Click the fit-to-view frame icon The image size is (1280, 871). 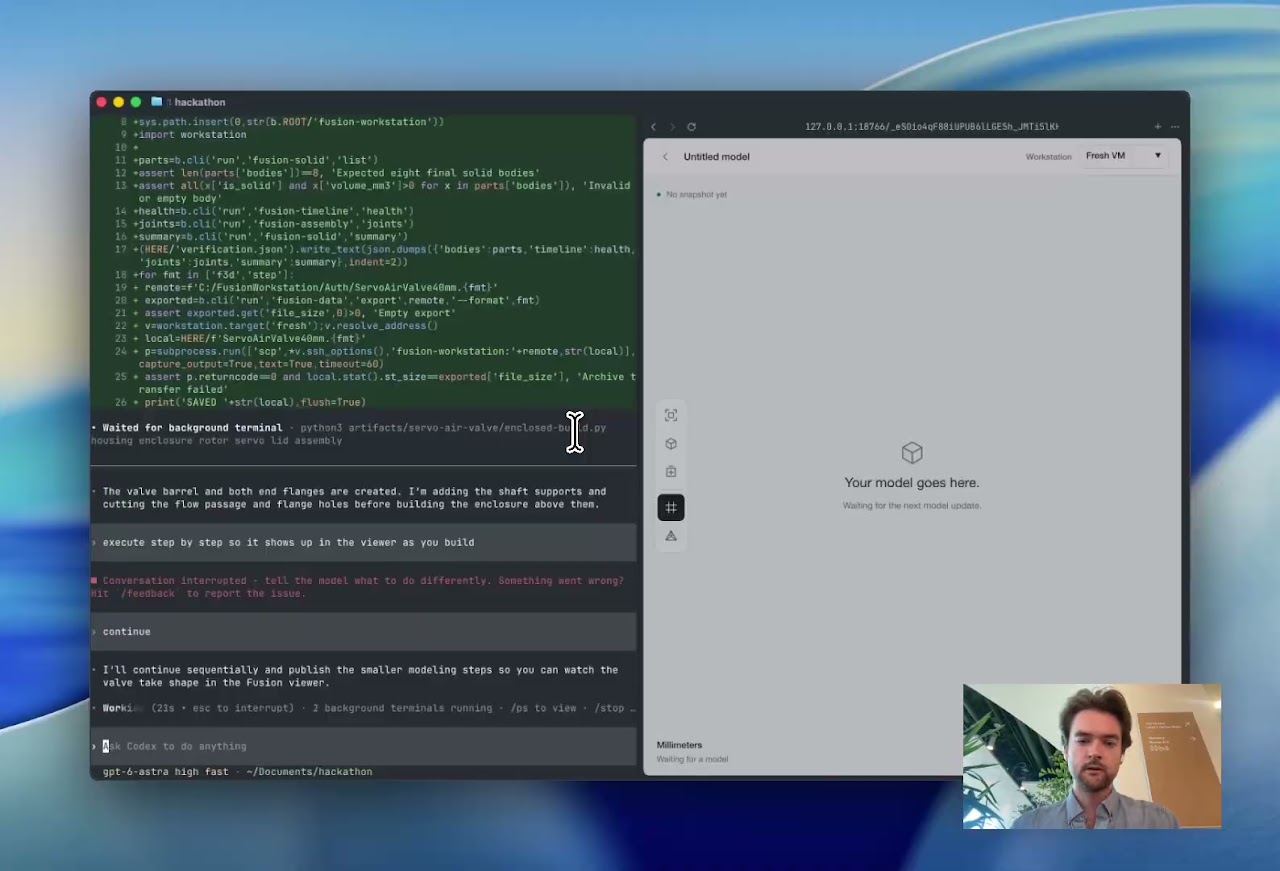tap(671, 415)
